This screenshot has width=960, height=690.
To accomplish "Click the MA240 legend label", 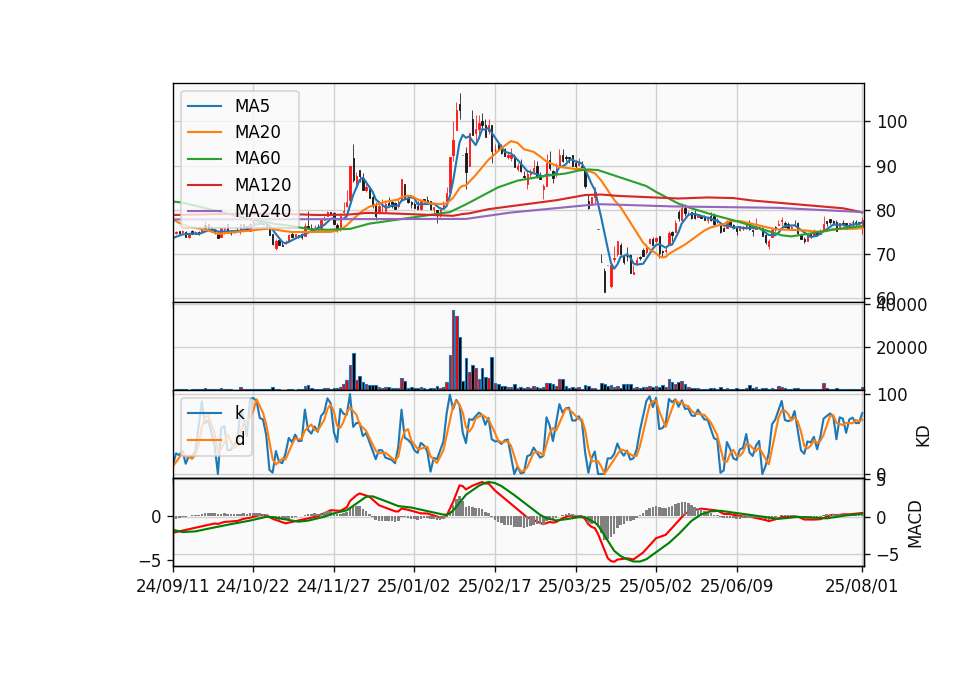I will pos(263,211).
